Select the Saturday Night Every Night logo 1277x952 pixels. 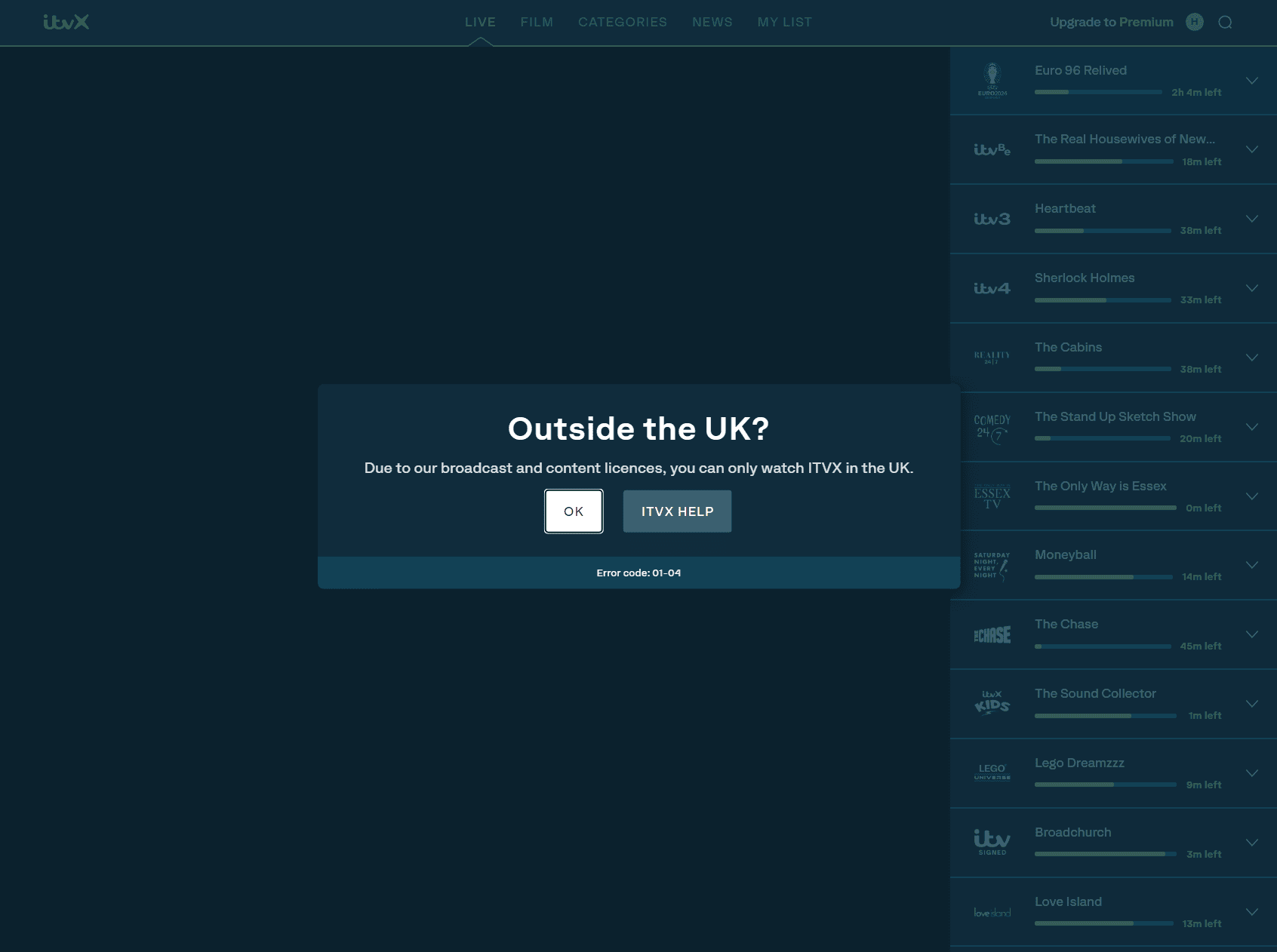(992, 566)
